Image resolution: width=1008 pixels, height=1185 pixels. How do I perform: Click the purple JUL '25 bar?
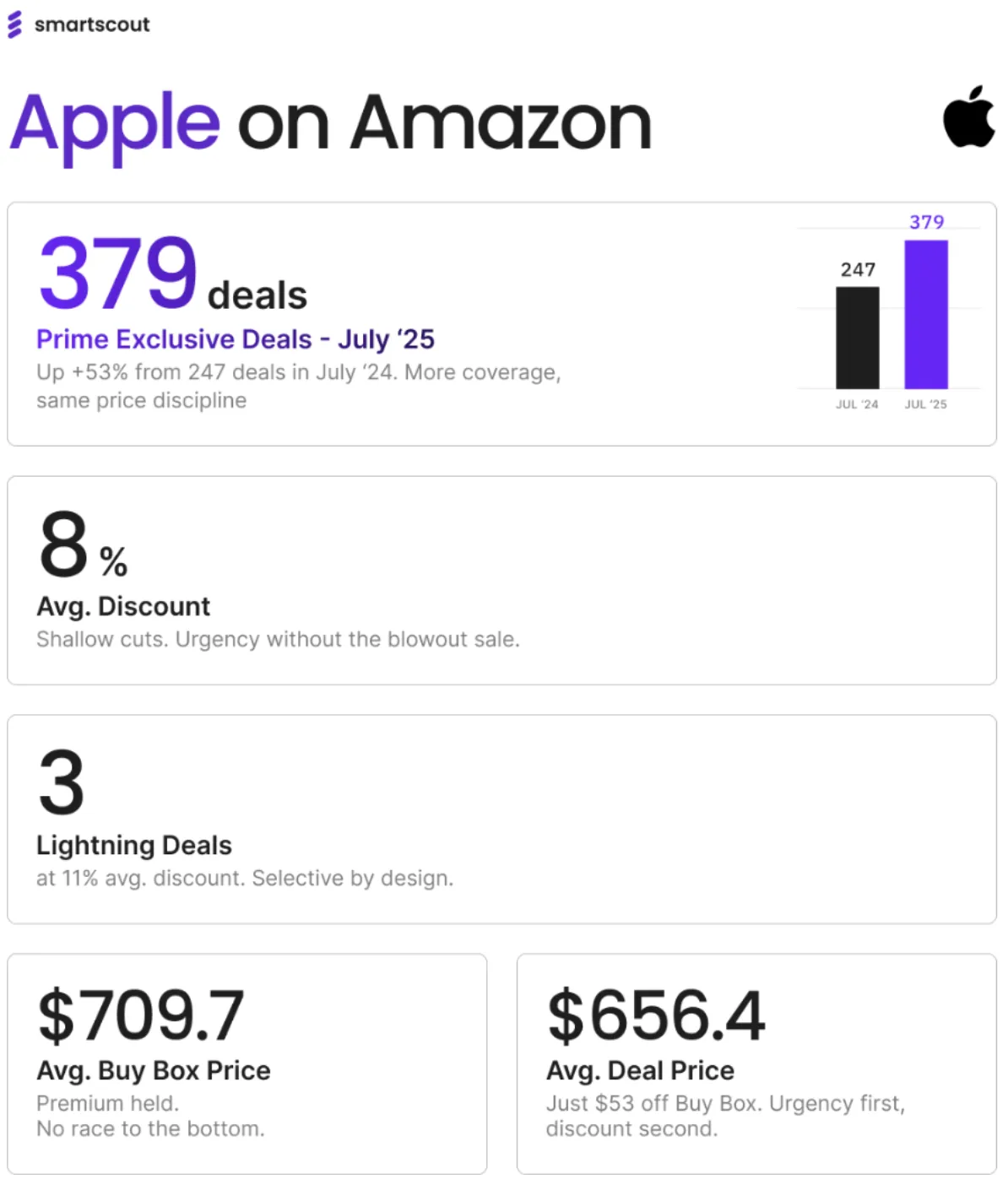[926, 314]
